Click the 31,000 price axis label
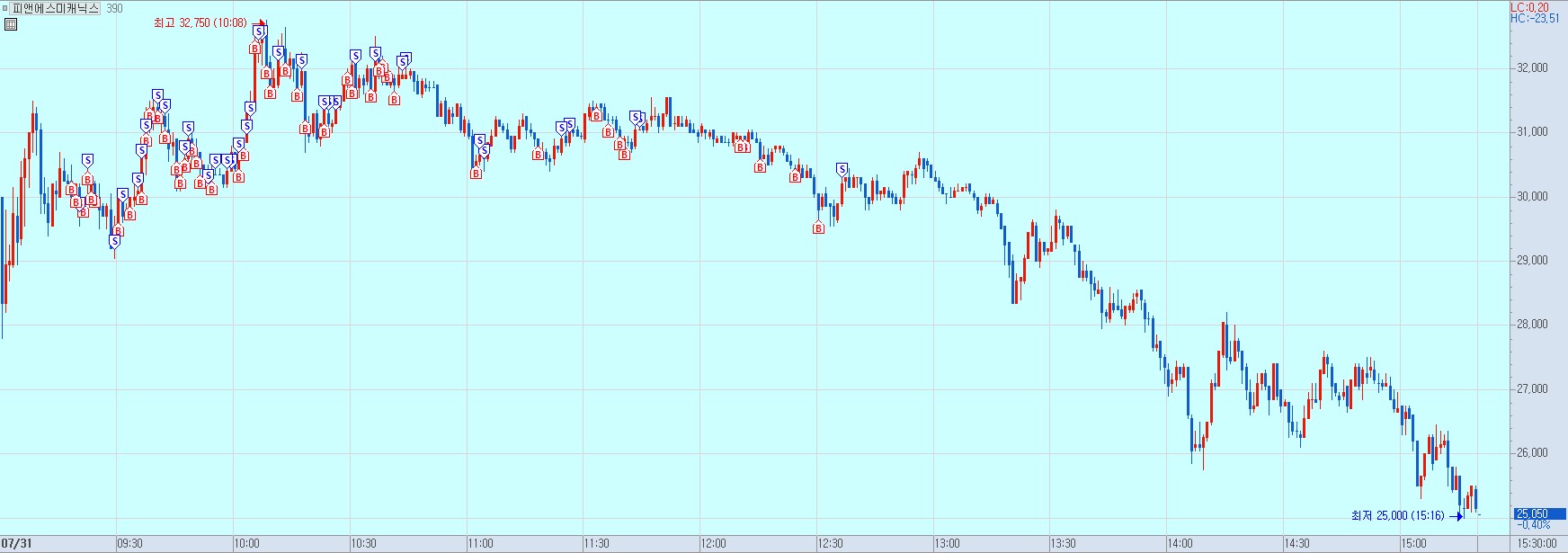 (1532, 131)
